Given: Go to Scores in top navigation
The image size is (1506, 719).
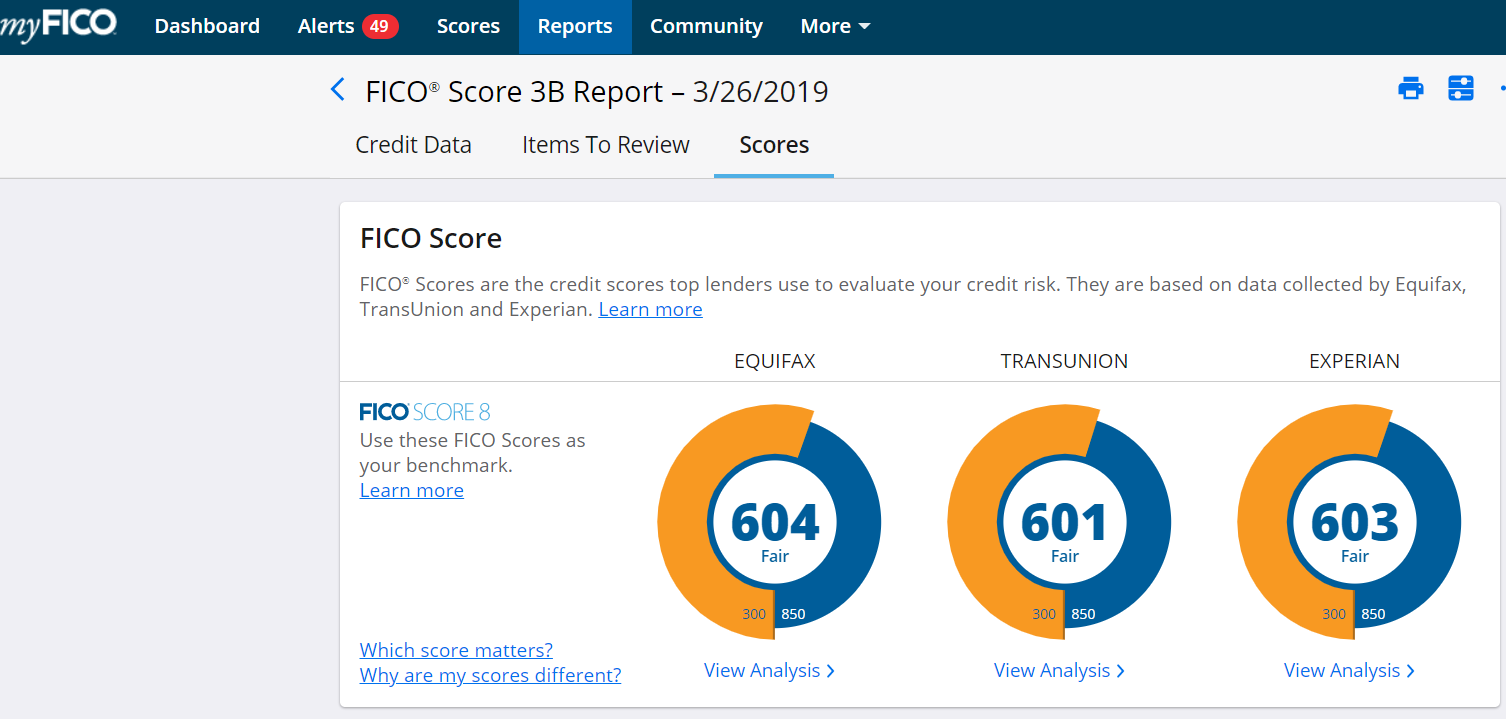Looking at the screenshot, I should pyautogui.click(x=468, y=27).
